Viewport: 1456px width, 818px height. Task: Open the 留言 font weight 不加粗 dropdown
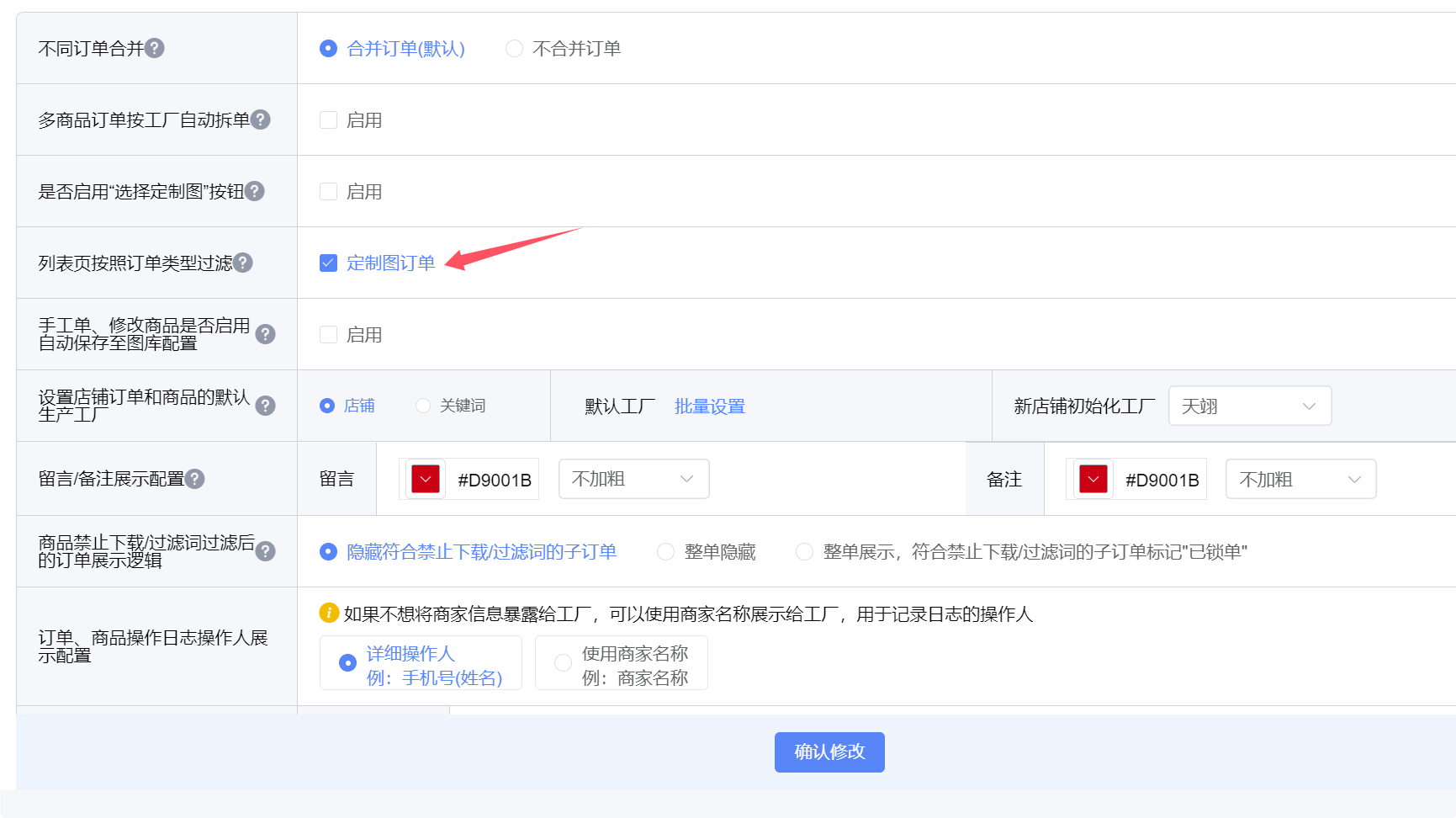tap(633, 479)
